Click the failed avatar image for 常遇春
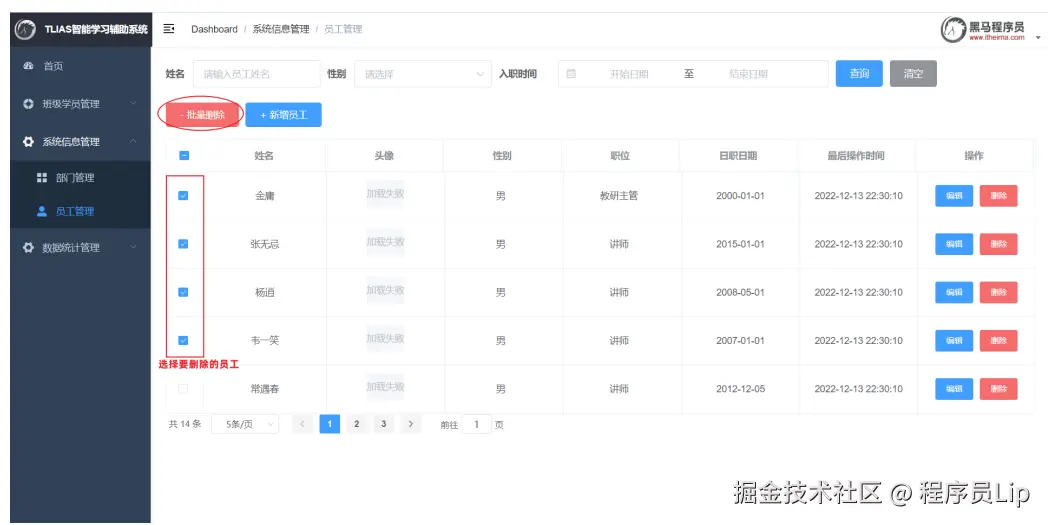The width and height of the screenshot is (1048, 525). [x=385, y=387]
